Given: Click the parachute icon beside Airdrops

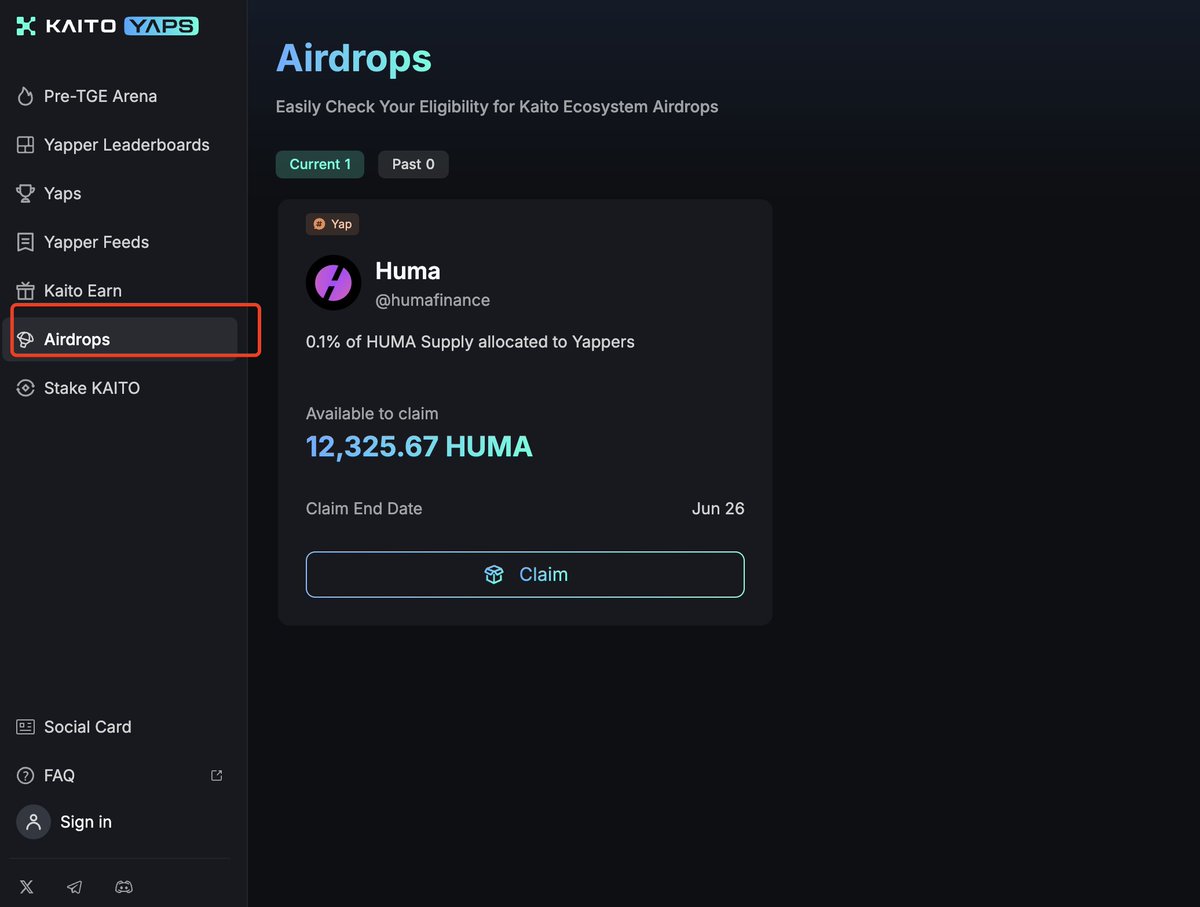Looking at the screenshot, I should point(26,340).
